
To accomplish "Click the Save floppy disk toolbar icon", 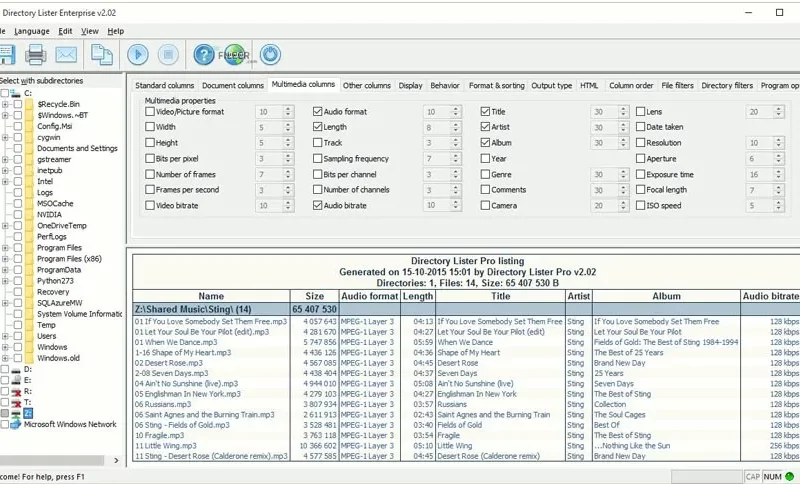I will [7, 55].
